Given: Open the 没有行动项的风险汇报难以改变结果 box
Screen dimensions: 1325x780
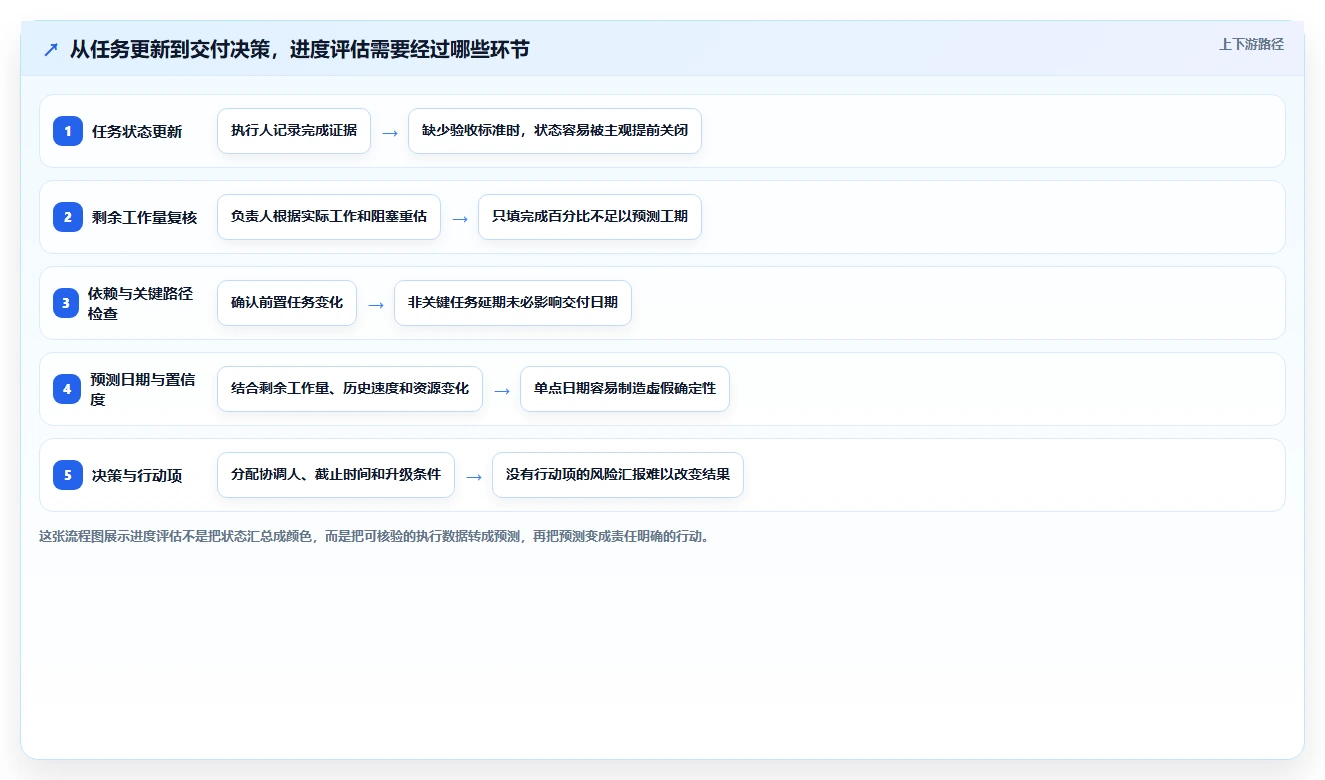Looking at the screenshot, I should [618, 475].
